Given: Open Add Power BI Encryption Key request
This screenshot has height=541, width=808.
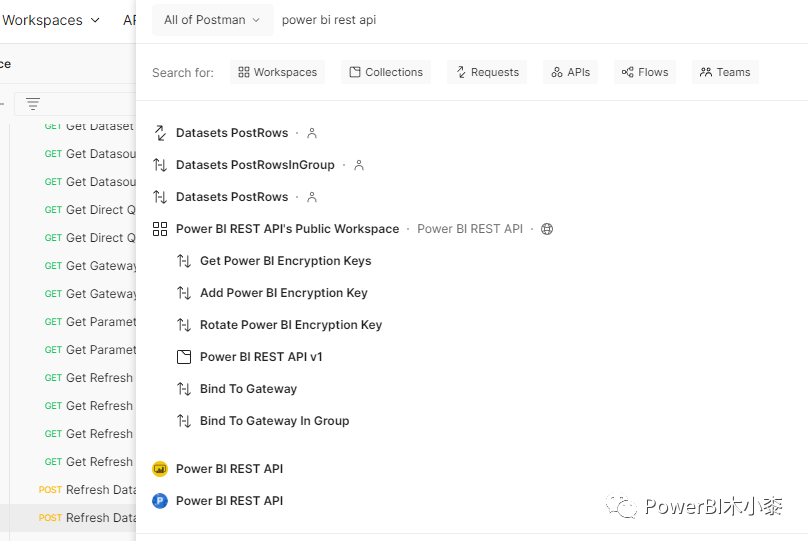Looking at the screenshot, I should (284, 293).
